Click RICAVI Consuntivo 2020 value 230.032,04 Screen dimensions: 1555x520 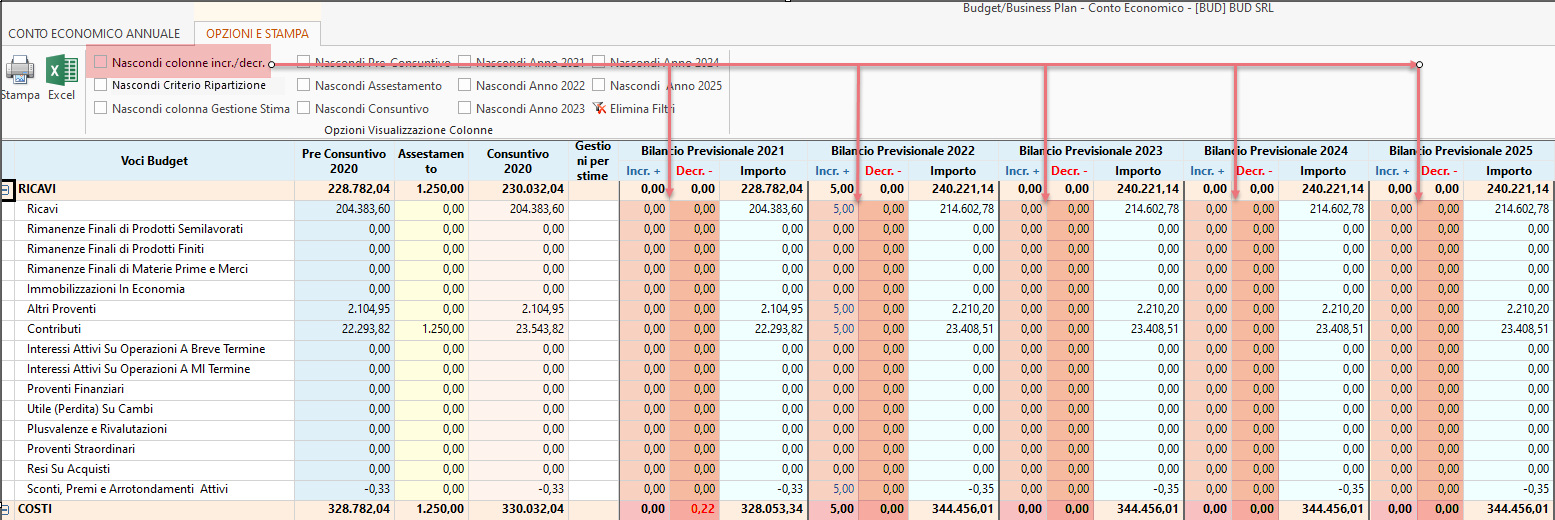518,189
